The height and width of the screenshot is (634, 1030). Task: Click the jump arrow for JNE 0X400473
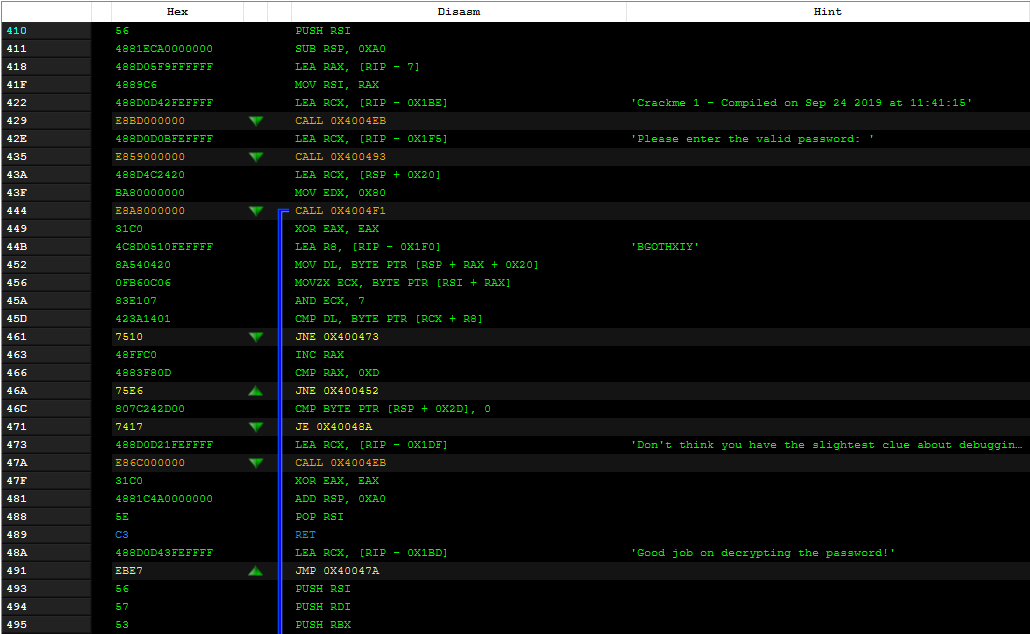click(x=255, y=337)
